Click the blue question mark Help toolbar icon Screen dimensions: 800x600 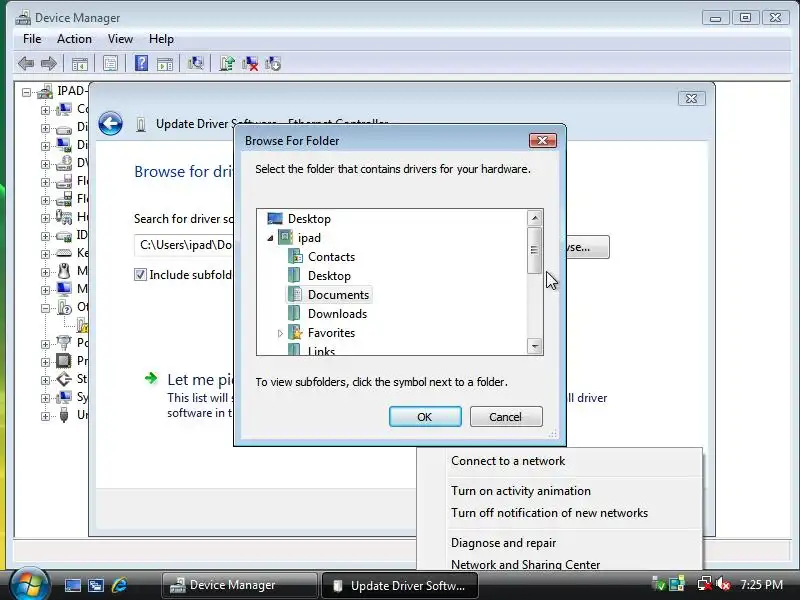point(141,63)
